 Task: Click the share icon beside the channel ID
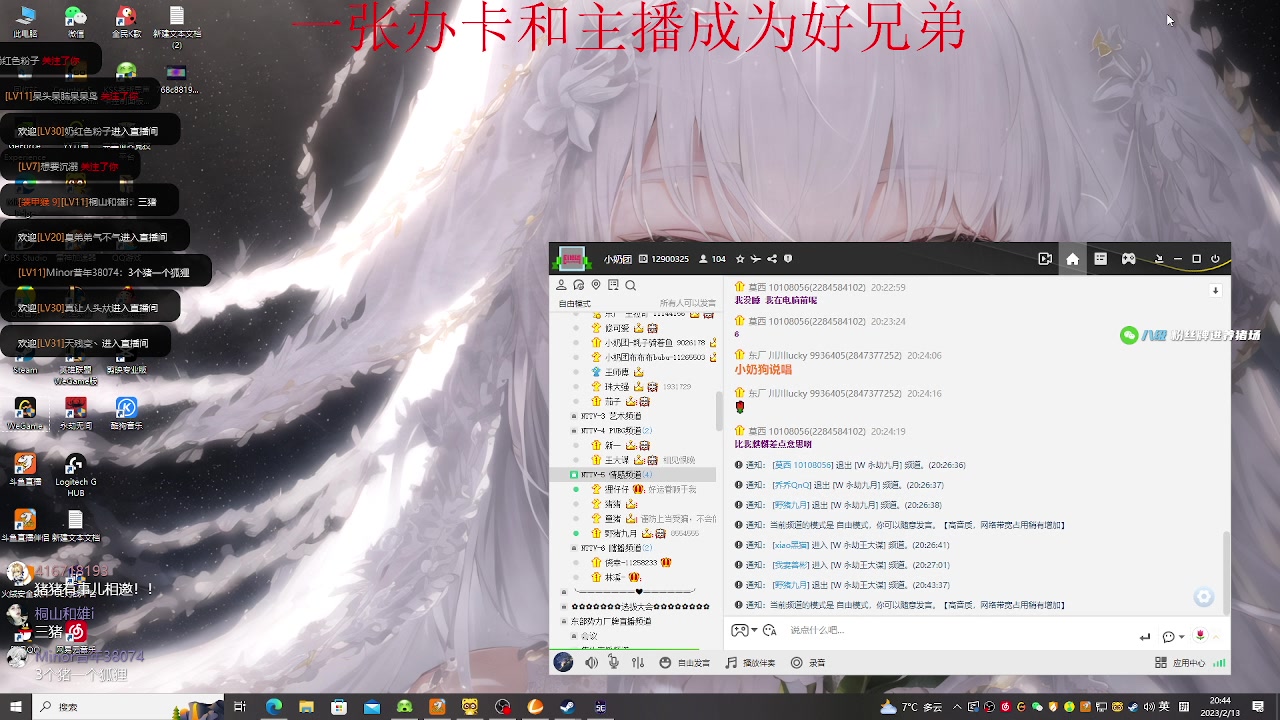point(772,258)
